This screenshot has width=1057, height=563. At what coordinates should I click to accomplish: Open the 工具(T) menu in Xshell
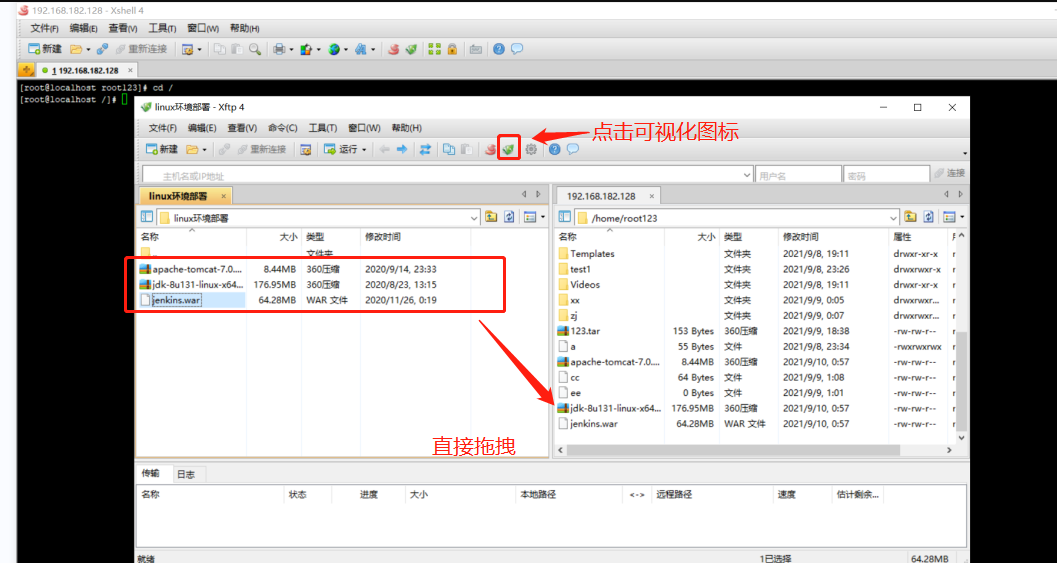point(162,28)
